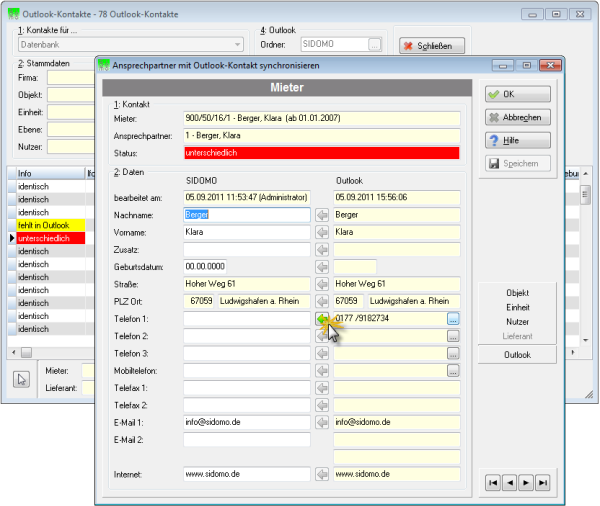This screenshot has height=506, width=600.
Task: Click the Firma field in Stammdaten
Action: [x=71, y=78]
